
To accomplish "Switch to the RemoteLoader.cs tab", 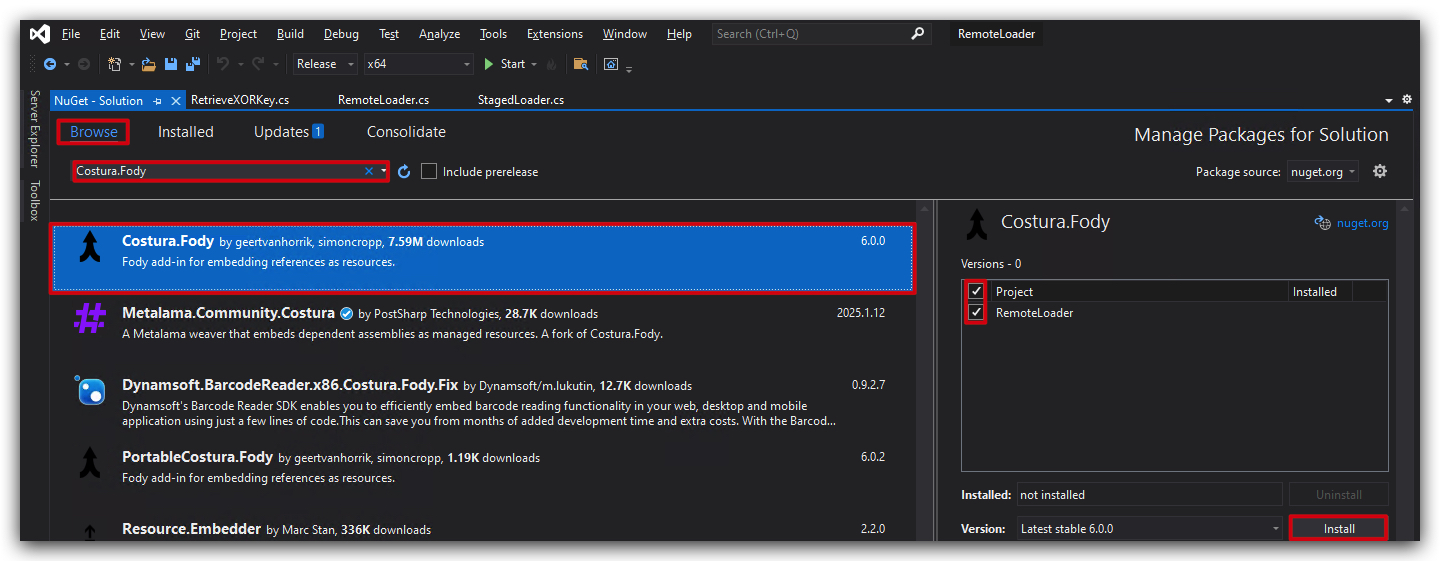I will [x=384, y=100].
